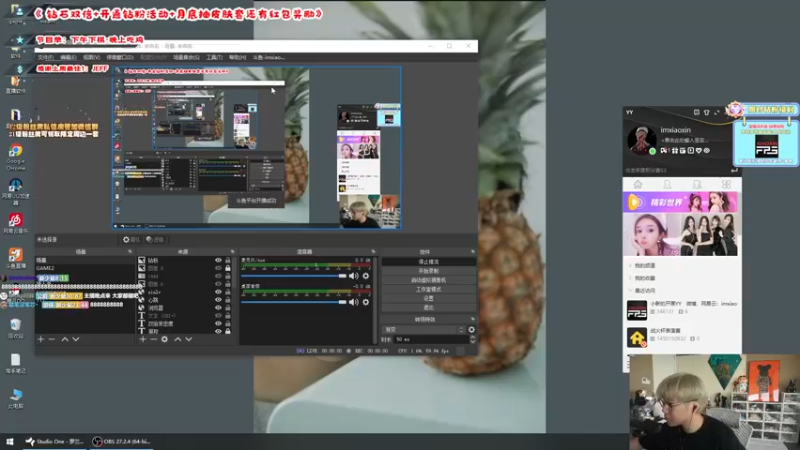Image resolution: width=800 pixels, height=450 pixels.
Task: Click the 启动虚拟摄像机 button
Action: pyautogui.click(x=428, y=280)
